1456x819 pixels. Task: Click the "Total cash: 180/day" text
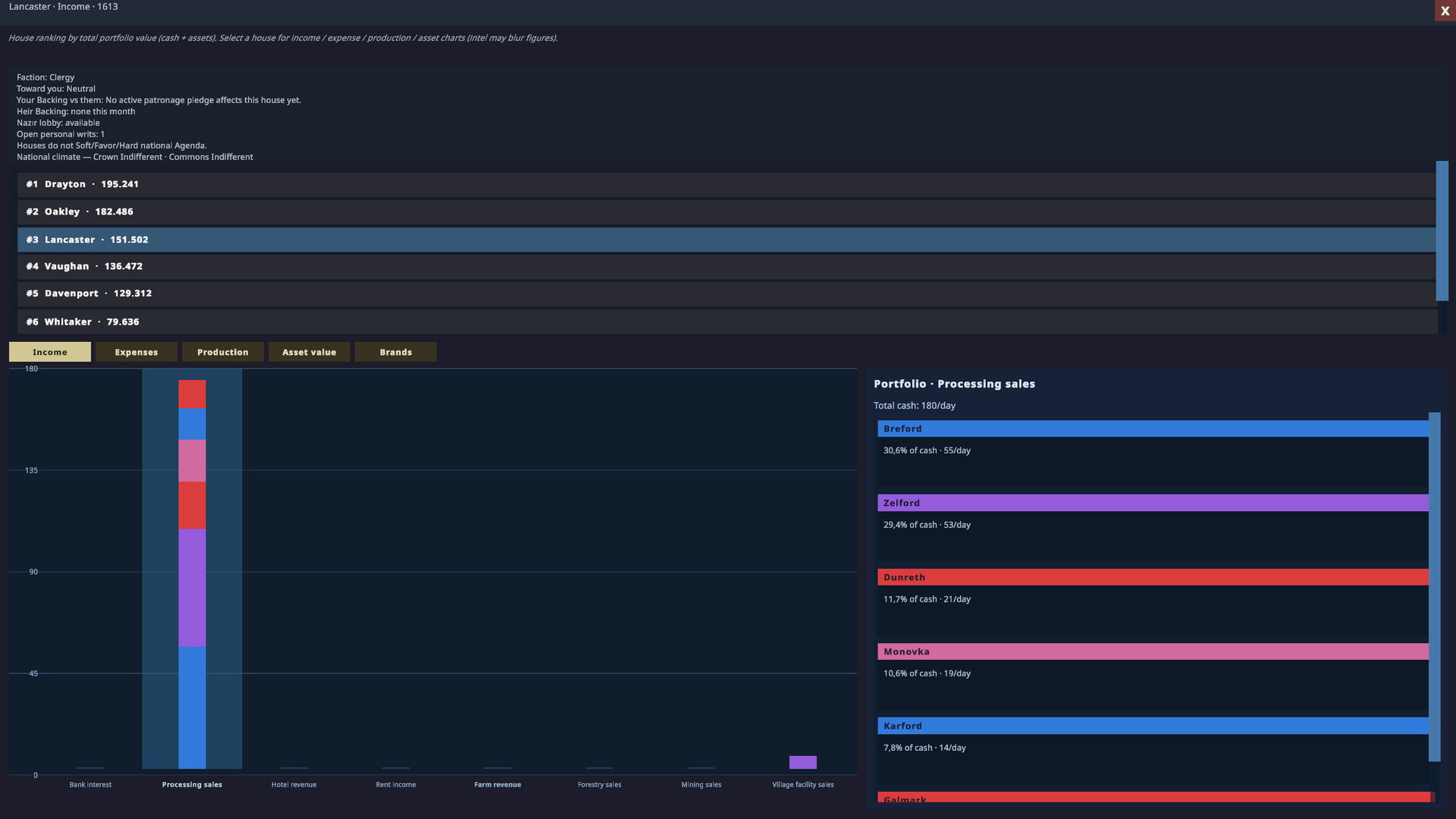coord(915,406)
